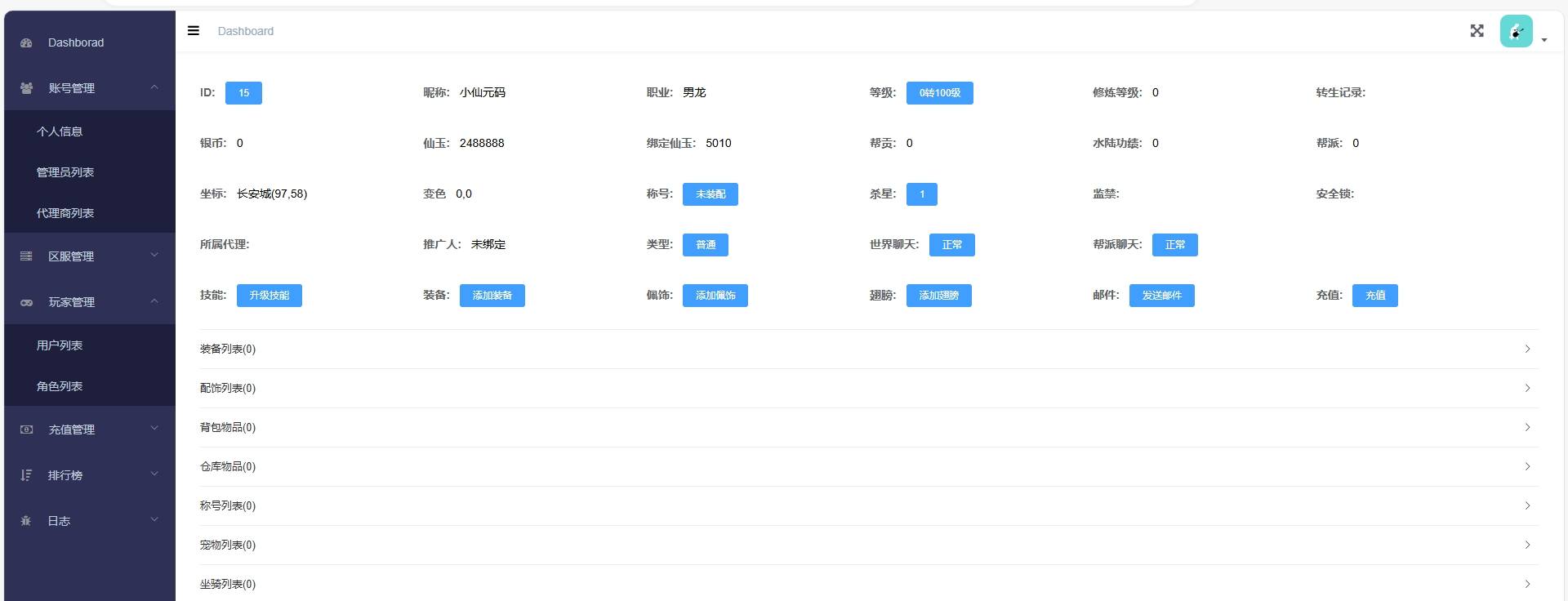Expand the 充值管理 menu chevron

click(x=154, y=429)
